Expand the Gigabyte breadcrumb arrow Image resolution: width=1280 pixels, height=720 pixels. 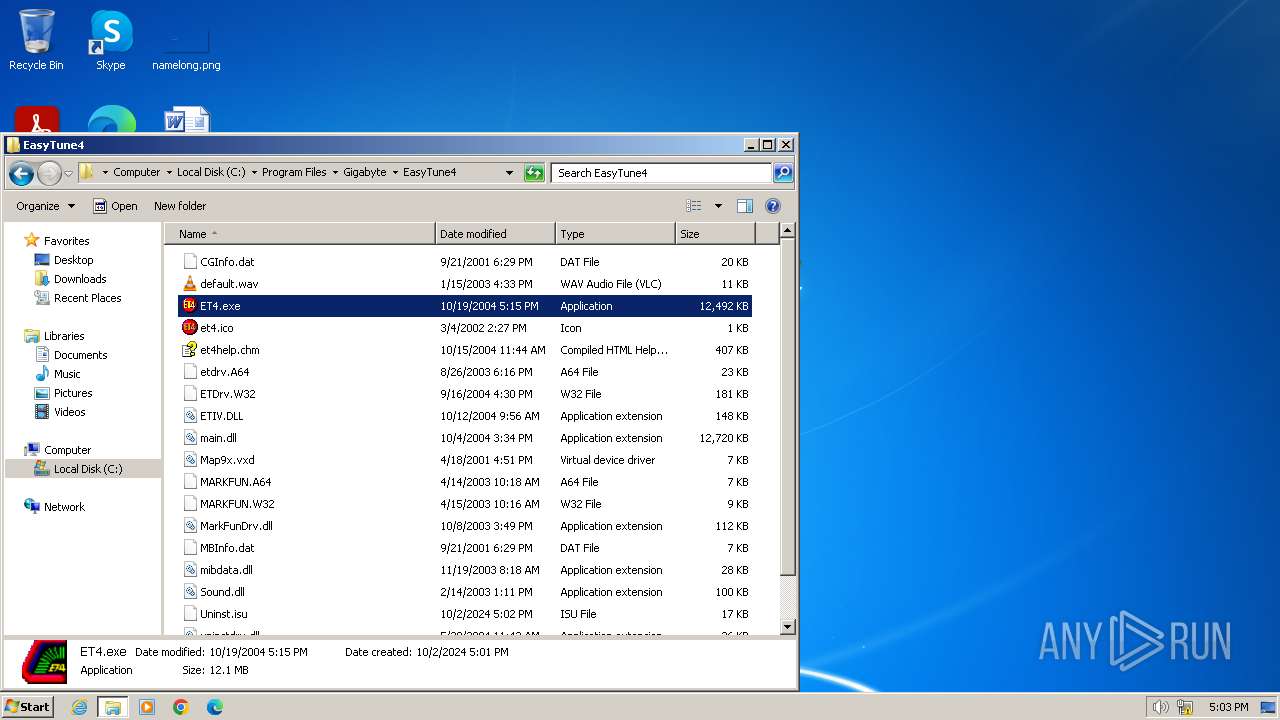click(x=395, y=172)
